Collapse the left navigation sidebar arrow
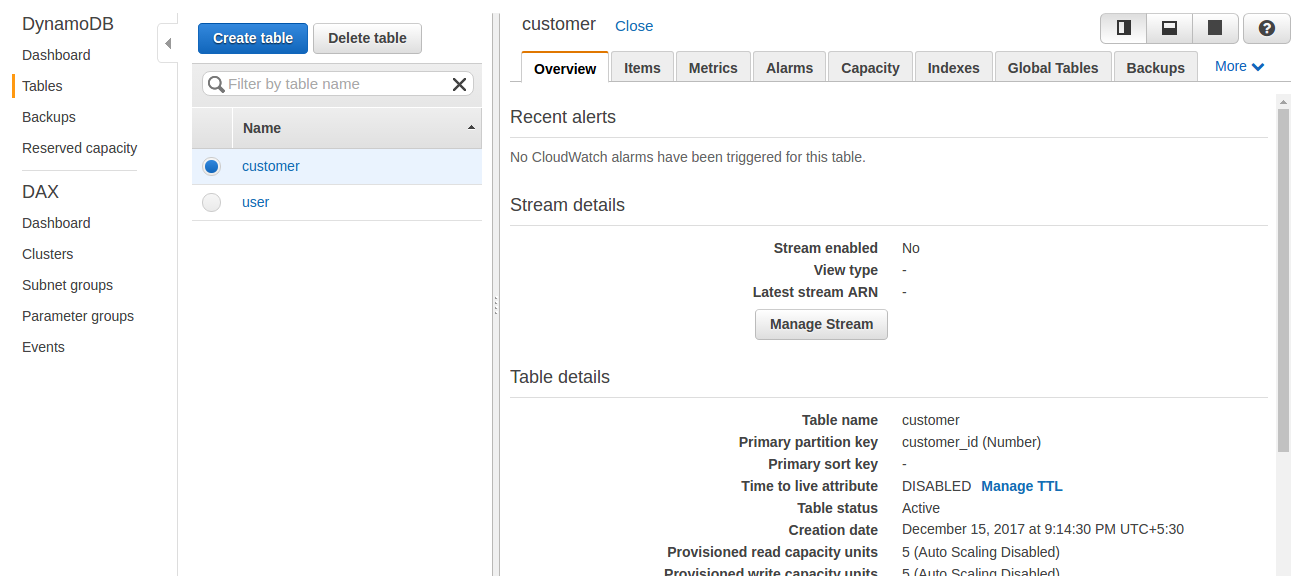Image resolution: width=1292 pixels, height=576 pixels. click(x=168, y=43)
